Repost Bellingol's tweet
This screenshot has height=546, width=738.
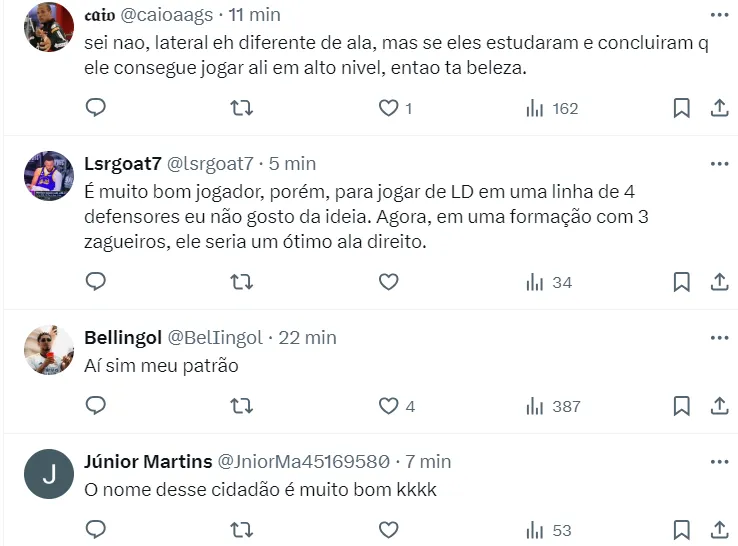pyautogui.click(x=242, y=406)
